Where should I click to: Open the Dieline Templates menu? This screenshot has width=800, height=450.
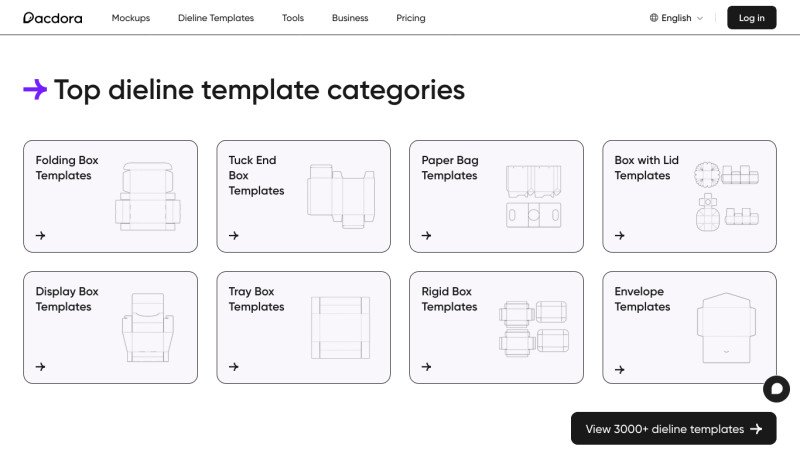(216, 18)
